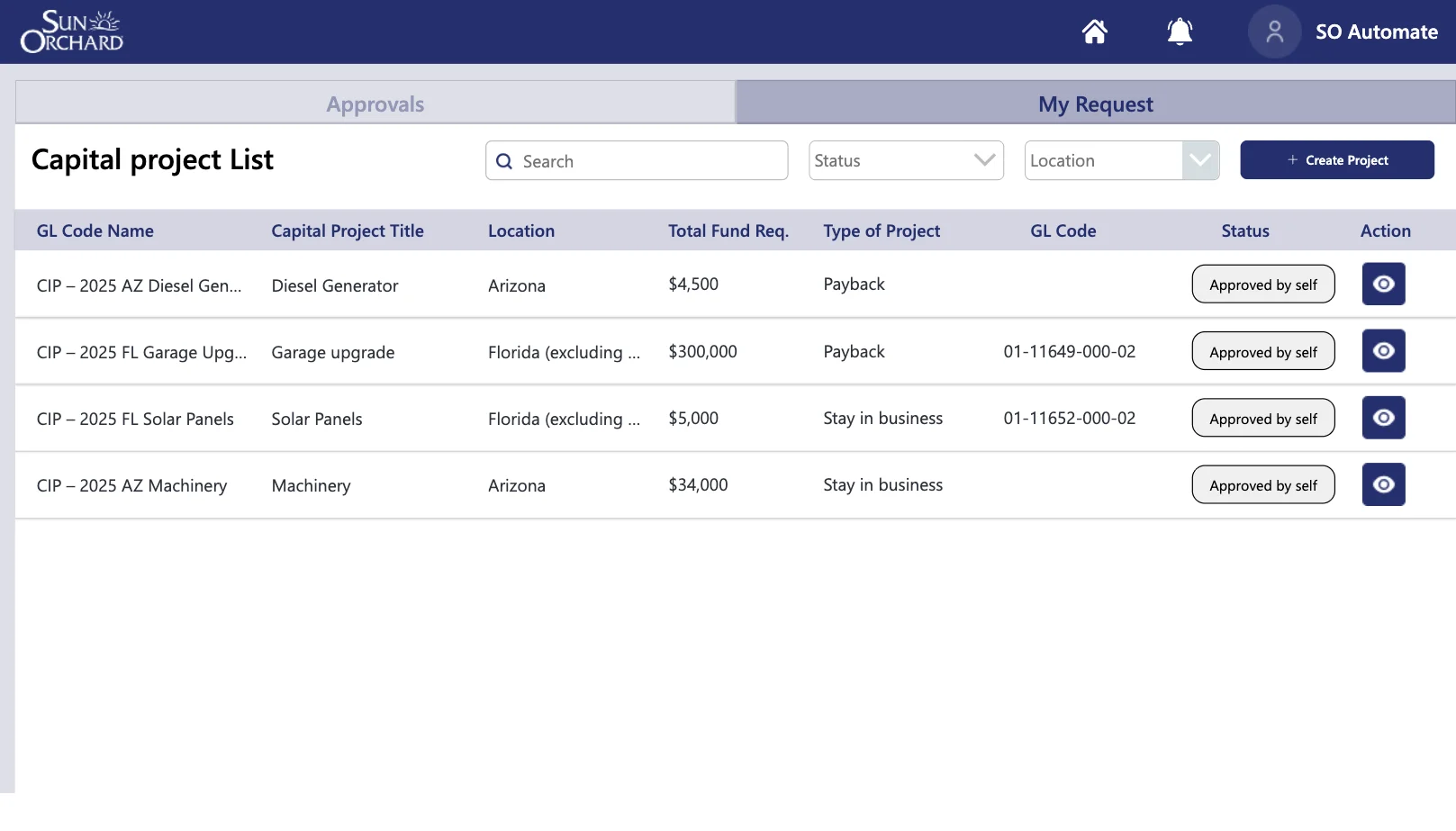Click the magnifier icon in the search bar

504,160
